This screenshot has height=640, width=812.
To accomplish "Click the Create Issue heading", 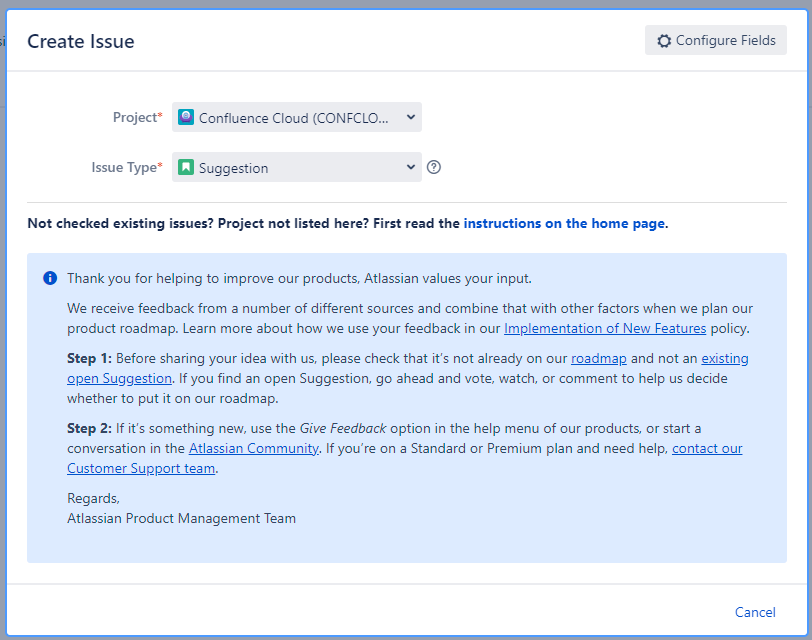I will coord(81,41).
